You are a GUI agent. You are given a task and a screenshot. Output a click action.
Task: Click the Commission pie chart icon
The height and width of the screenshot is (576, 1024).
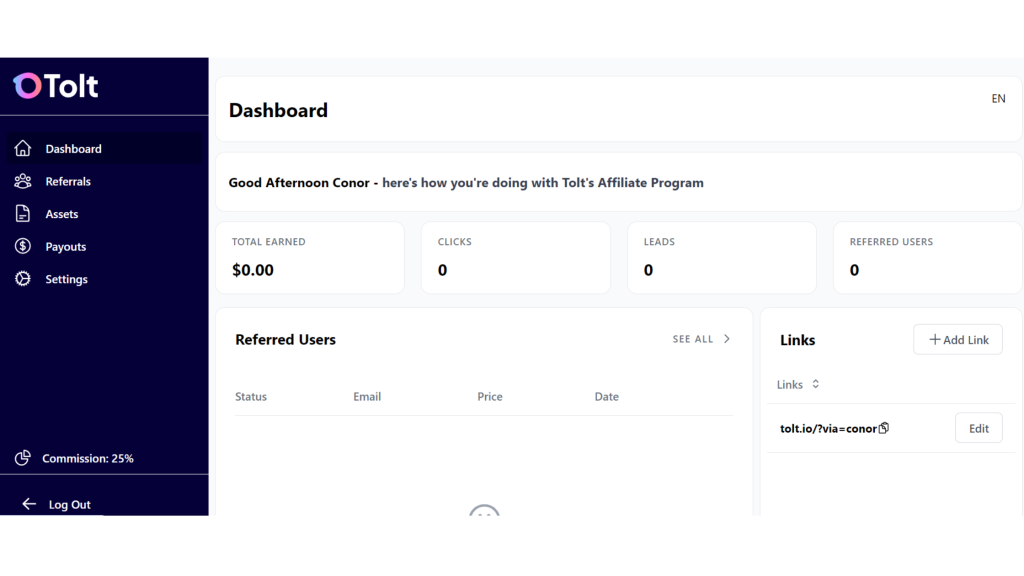tap(23, 458)
